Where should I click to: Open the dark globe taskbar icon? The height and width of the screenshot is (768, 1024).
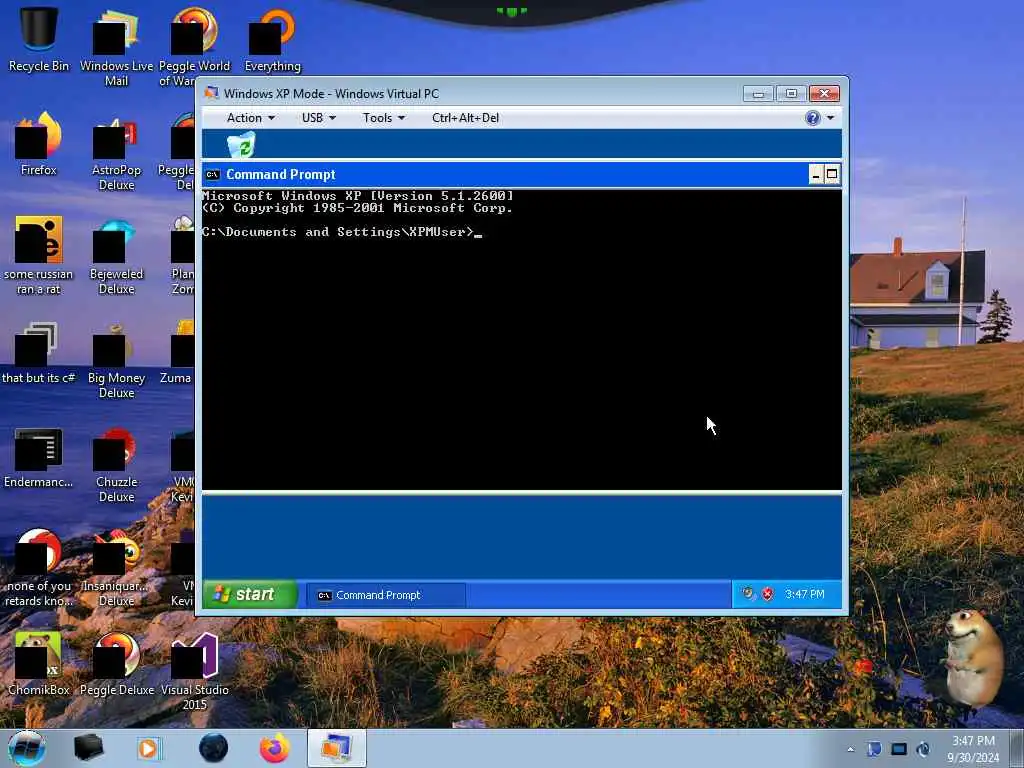tap(213, 748)
